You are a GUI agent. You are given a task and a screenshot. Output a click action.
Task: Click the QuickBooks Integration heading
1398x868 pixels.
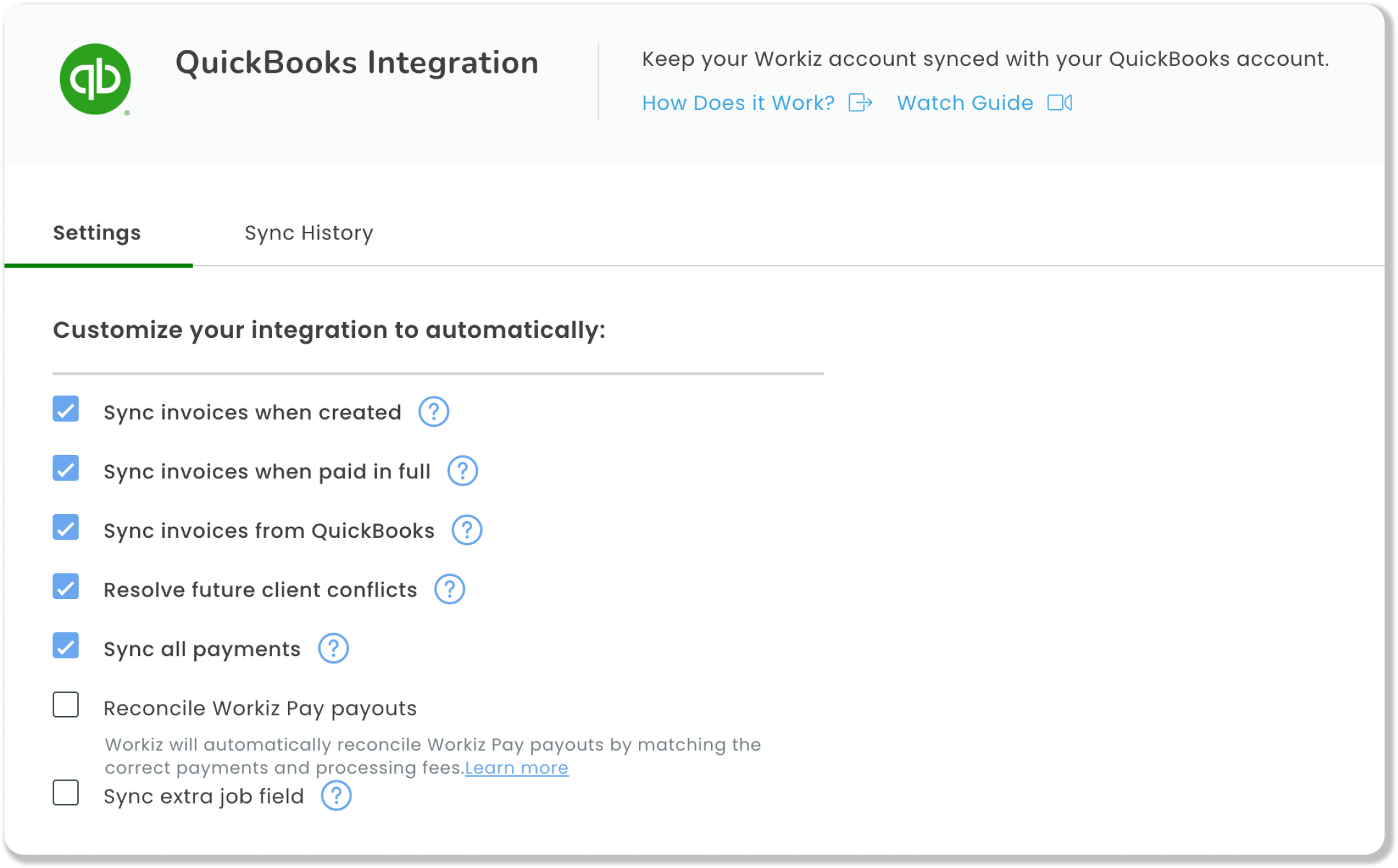(x=357, y=63)
